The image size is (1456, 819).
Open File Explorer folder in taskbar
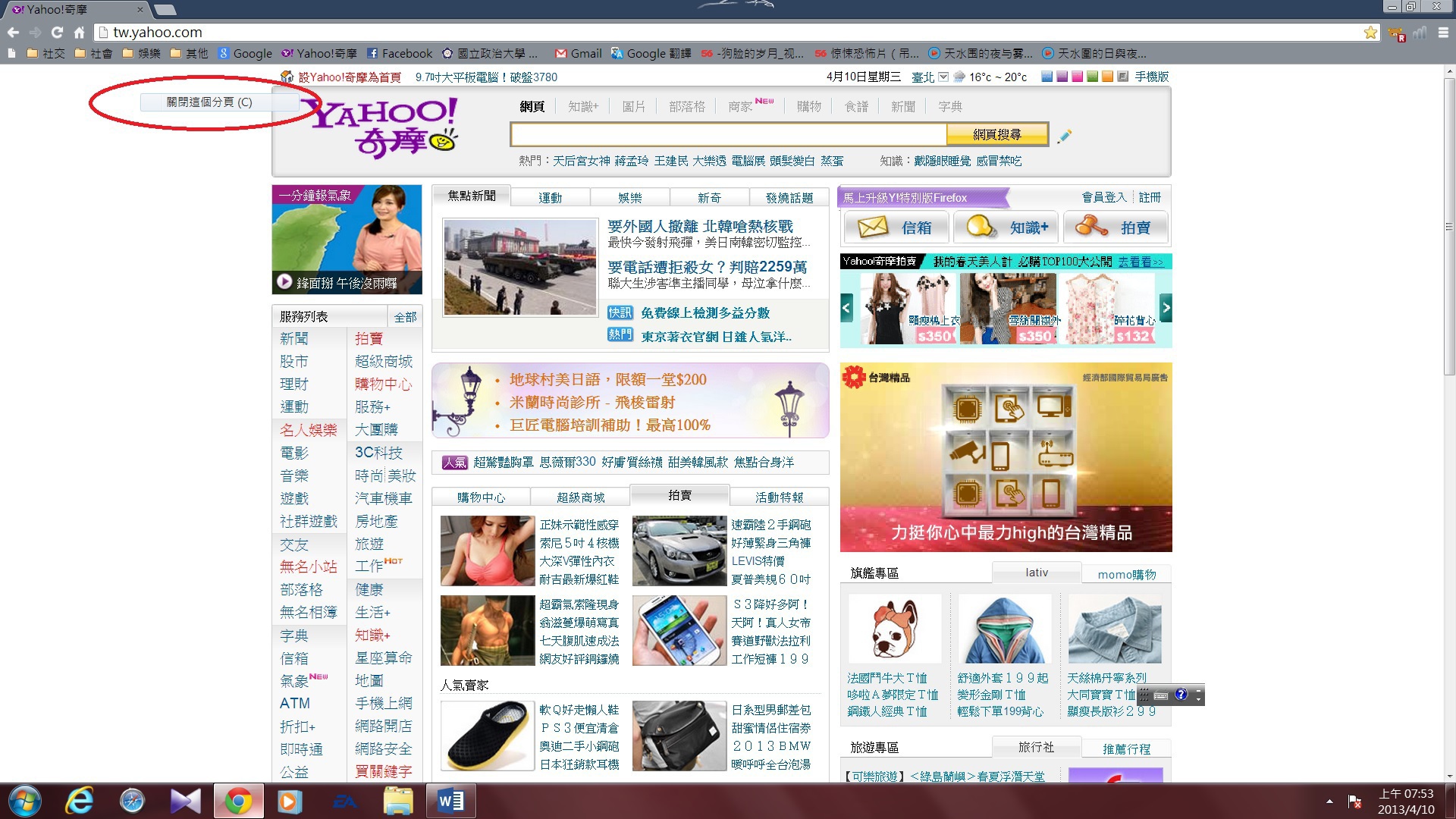(x=397, y=801)
